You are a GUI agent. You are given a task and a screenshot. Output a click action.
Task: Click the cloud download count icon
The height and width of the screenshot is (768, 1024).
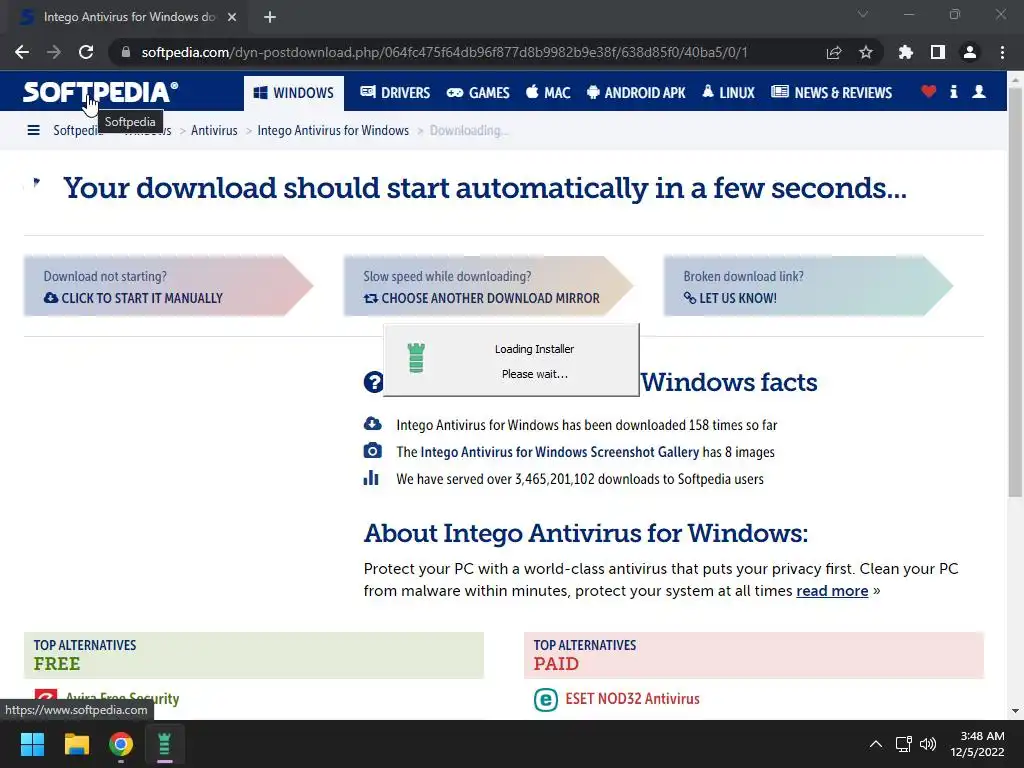click(372, 423)
